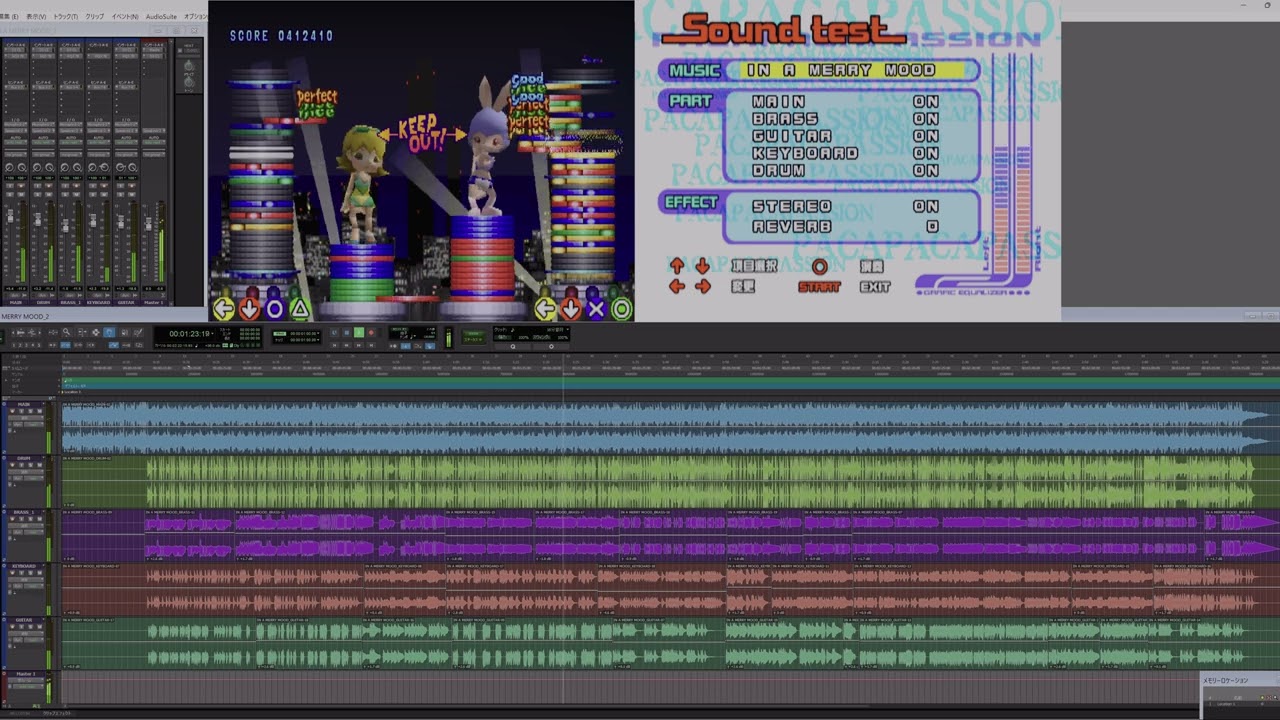1280x720 pixels.
Task: Click the main counter 00:01:23:19 display
Action: [x=189, y=333]
